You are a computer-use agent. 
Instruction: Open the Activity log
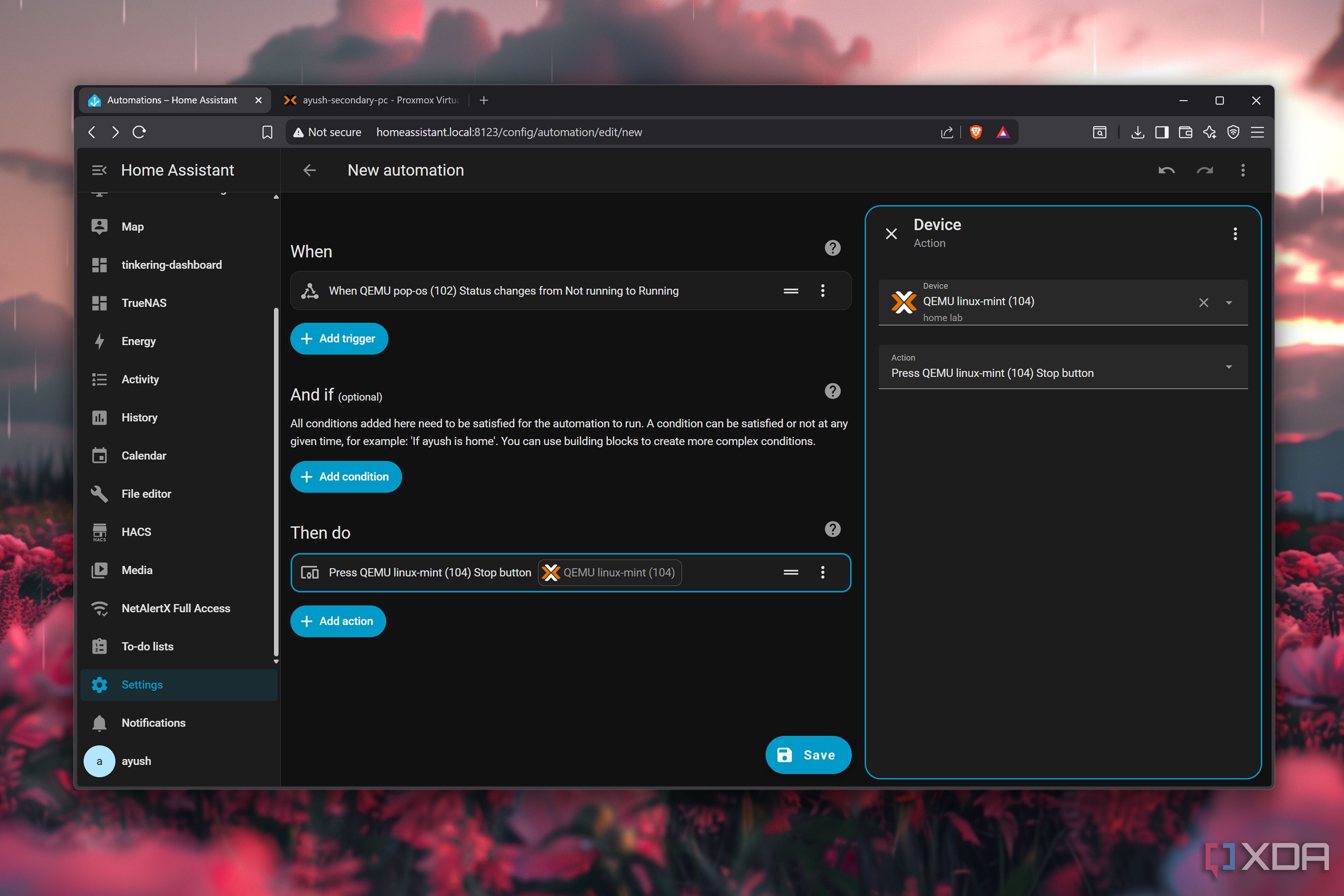click(179, 380)
